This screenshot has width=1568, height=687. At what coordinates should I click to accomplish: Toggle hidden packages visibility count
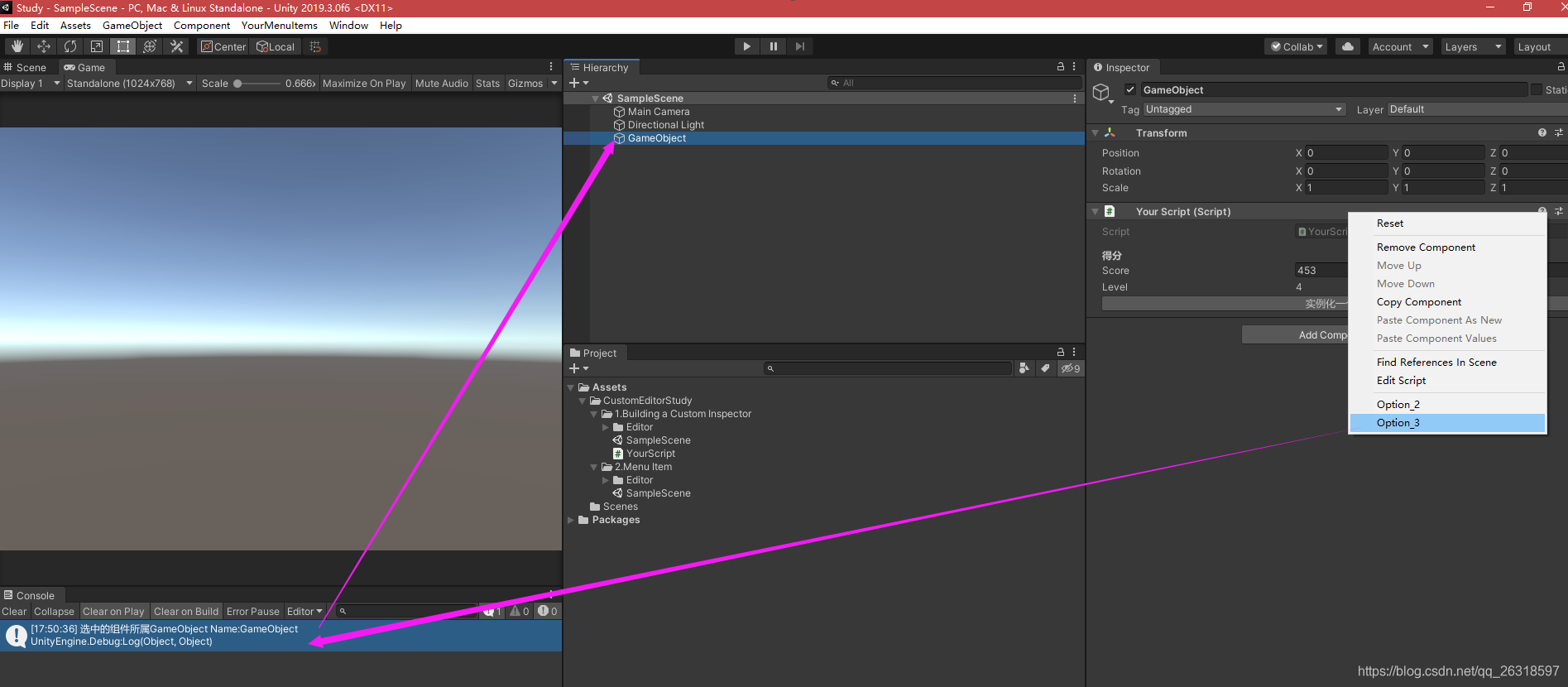click(1071, 368)
